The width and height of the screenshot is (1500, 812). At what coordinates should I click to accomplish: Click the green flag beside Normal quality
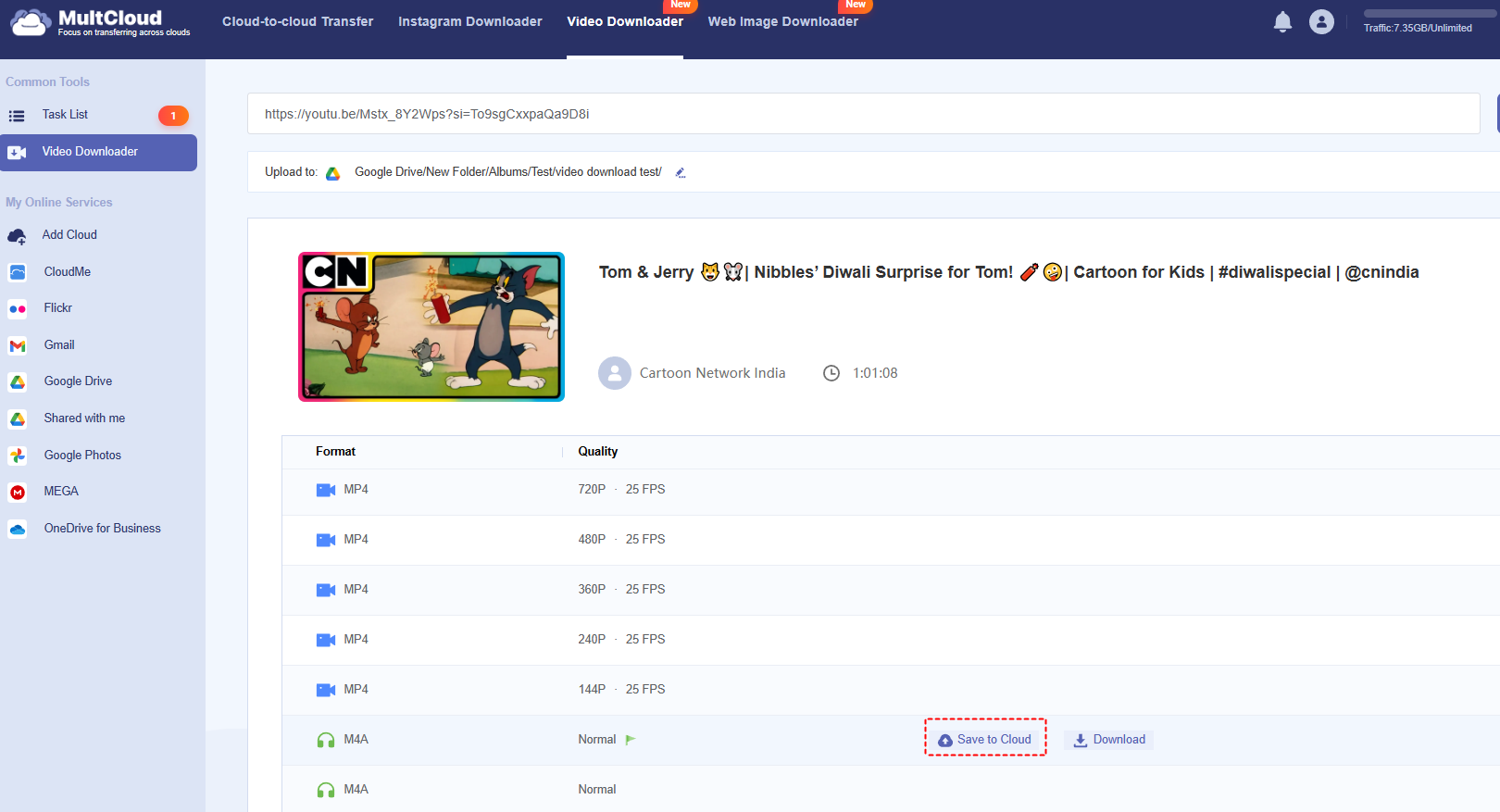[631, 740]
